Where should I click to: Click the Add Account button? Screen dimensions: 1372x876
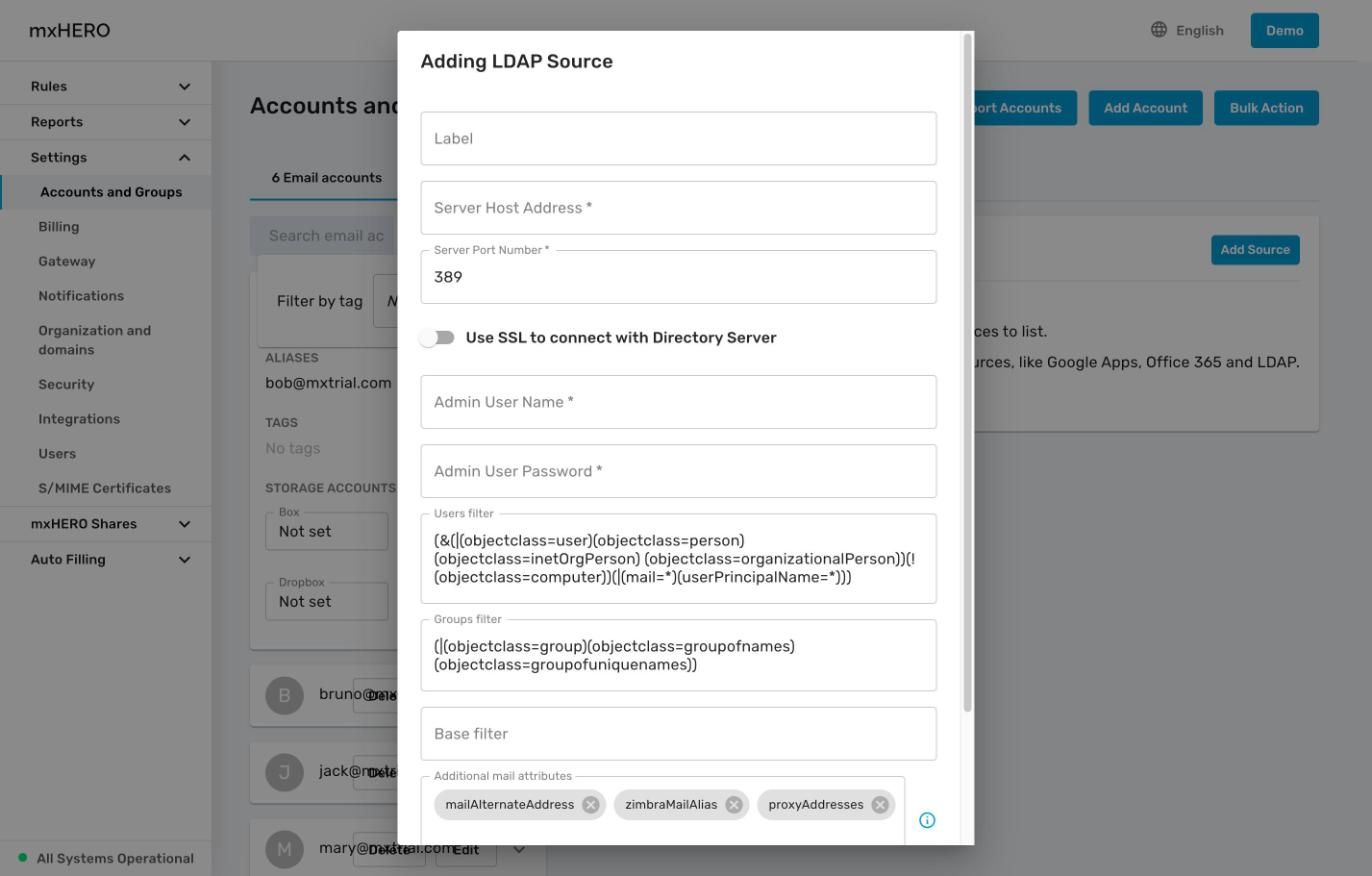[1145, 108]
